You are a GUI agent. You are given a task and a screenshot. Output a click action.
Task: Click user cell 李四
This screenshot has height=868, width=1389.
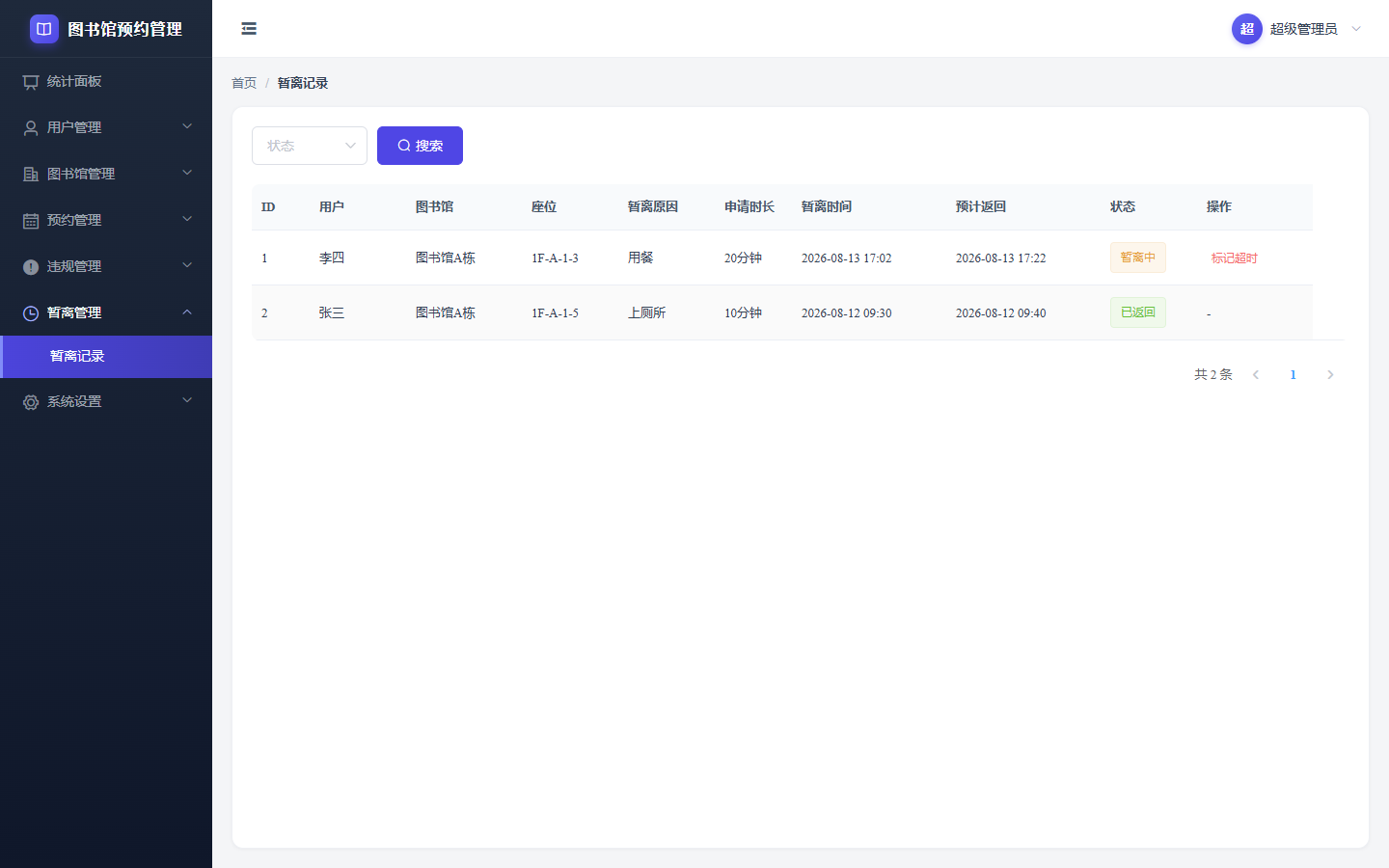332,258
